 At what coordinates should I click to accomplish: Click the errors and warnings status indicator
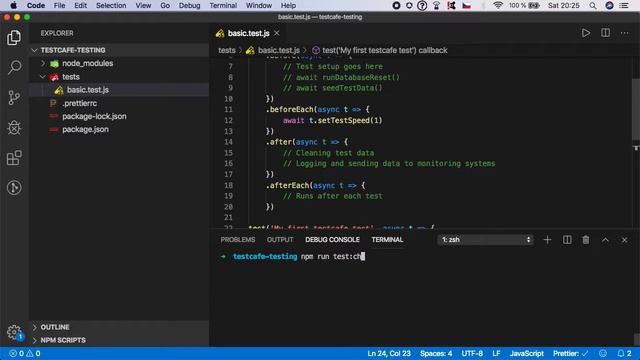25,353
